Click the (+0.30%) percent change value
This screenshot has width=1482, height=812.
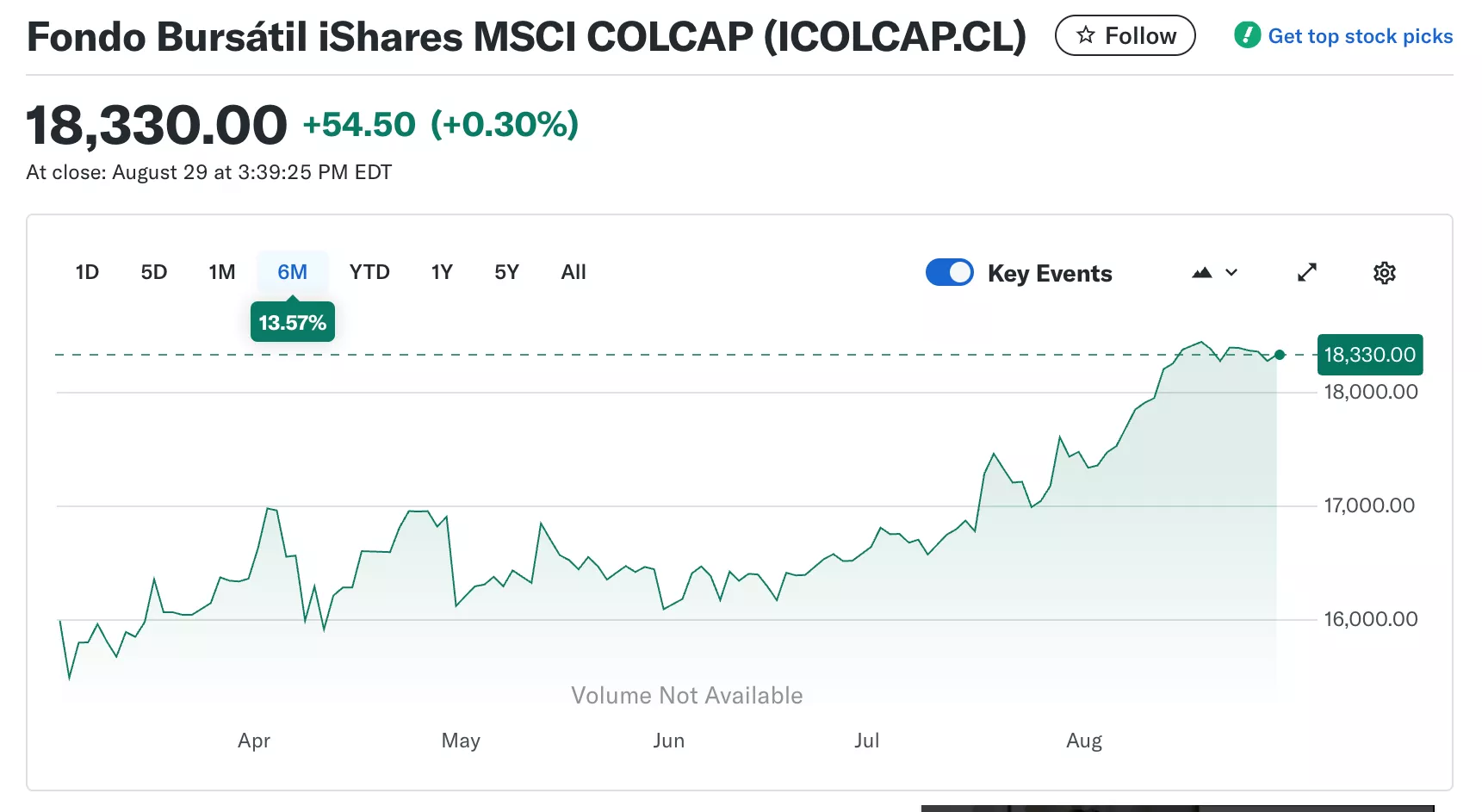click(505, 125)
